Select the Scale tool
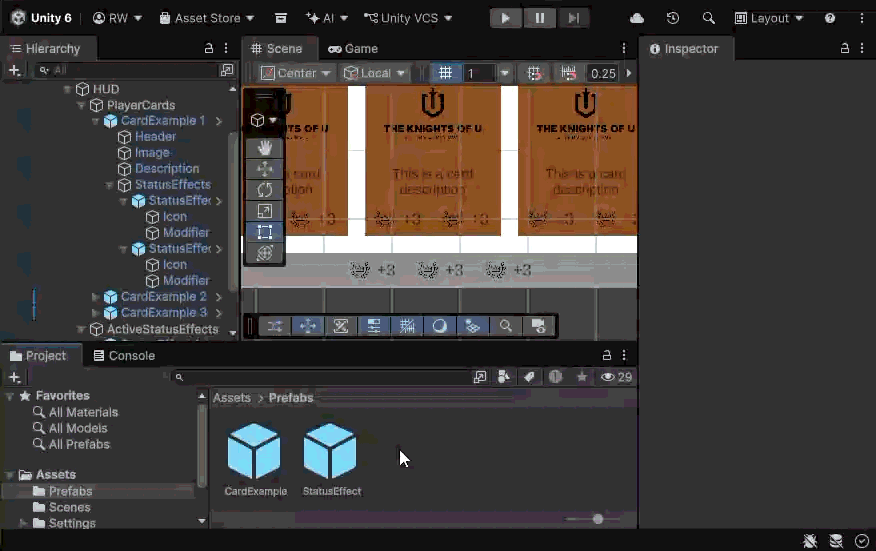 point(265,211)
